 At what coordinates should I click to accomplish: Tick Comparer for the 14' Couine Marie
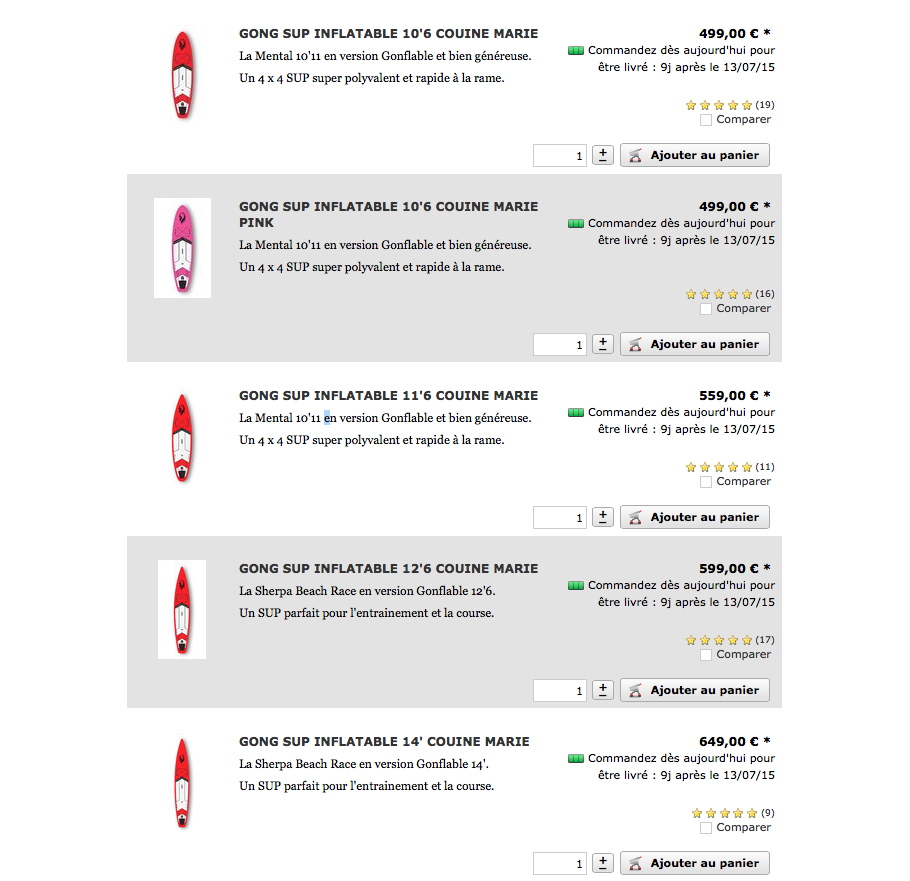[706, 828]
